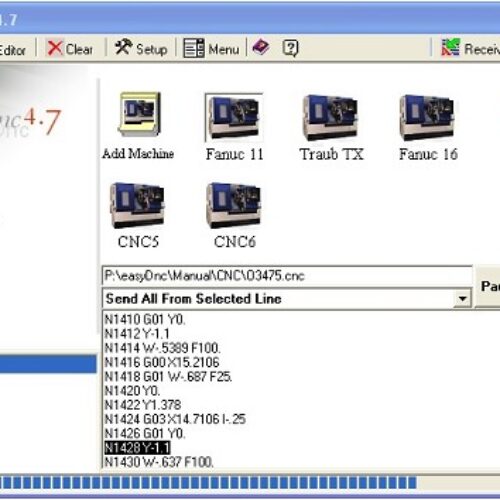Click the Pa... button beside the file path field
Screen dimensions: 500x500
[487, 286]
